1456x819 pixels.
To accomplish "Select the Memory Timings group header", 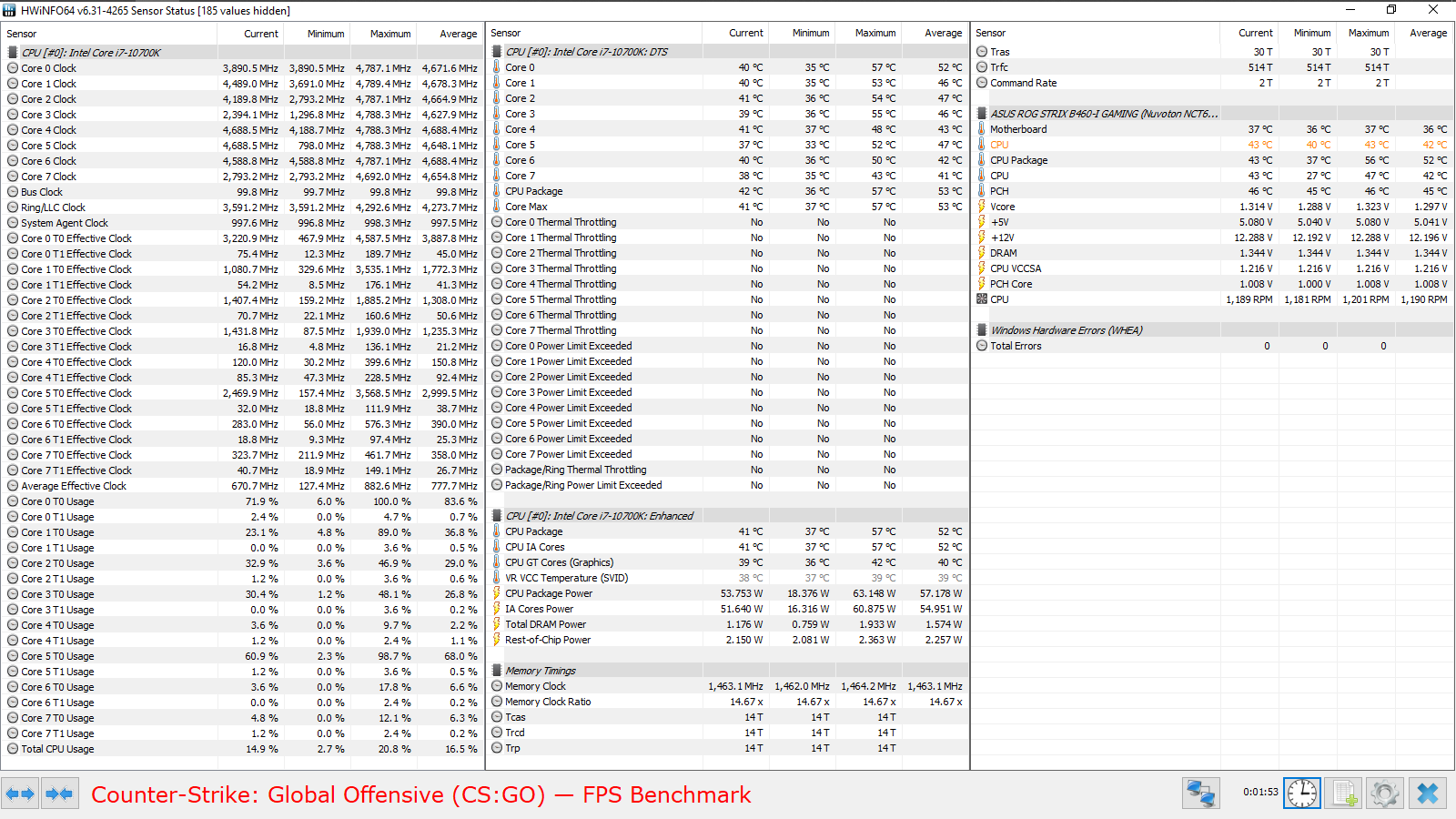I will 728,671.
